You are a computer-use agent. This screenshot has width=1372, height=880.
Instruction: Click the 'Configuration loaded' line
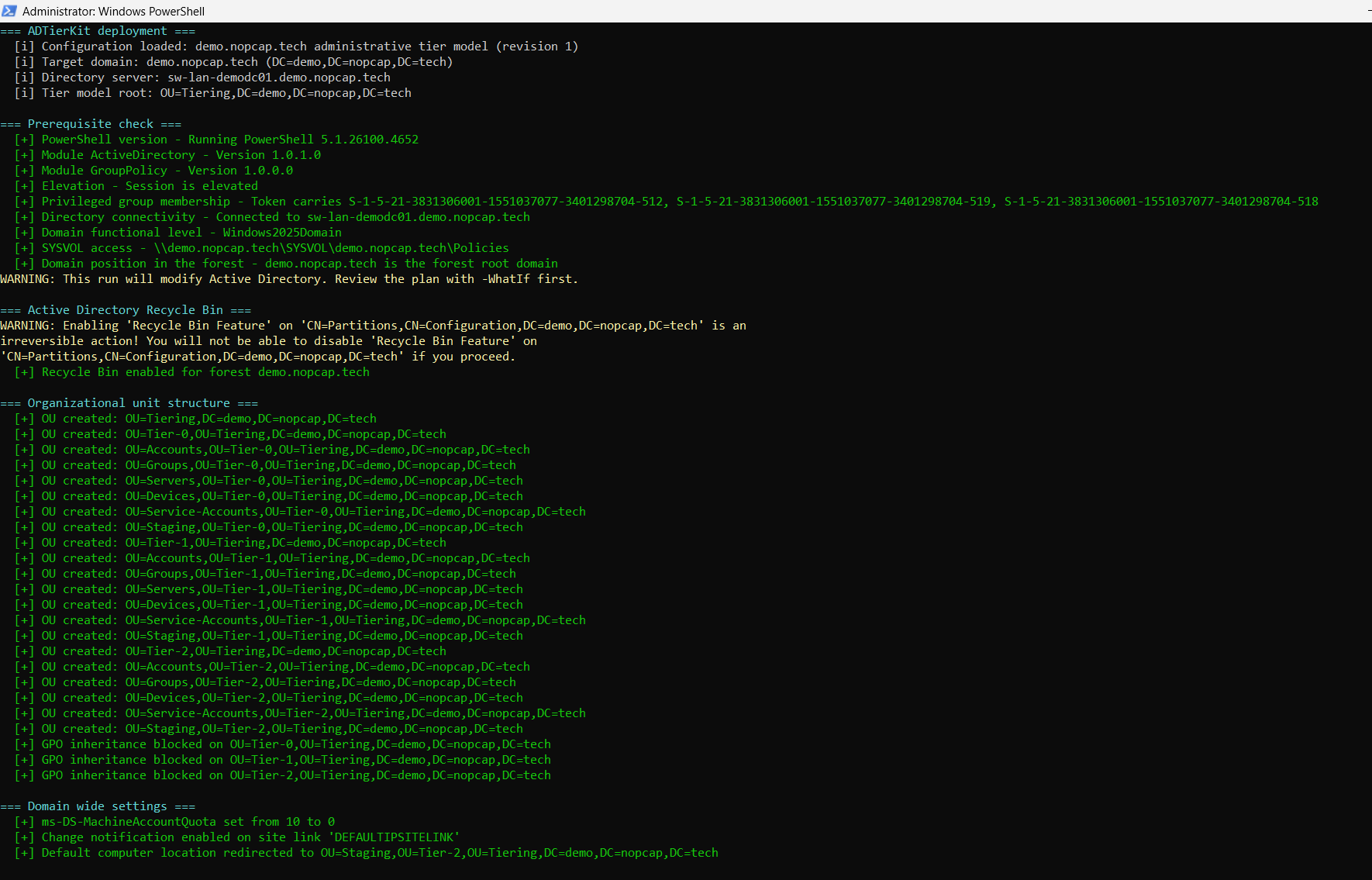pos(296,47)
